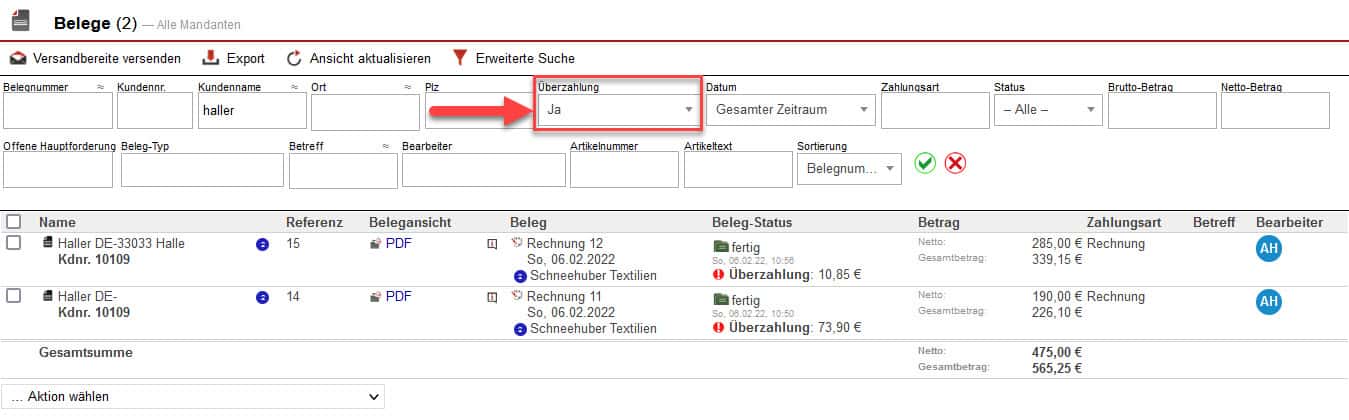
Task: Open PDF icon for Rechnung 11
Action: click(375, 297)
